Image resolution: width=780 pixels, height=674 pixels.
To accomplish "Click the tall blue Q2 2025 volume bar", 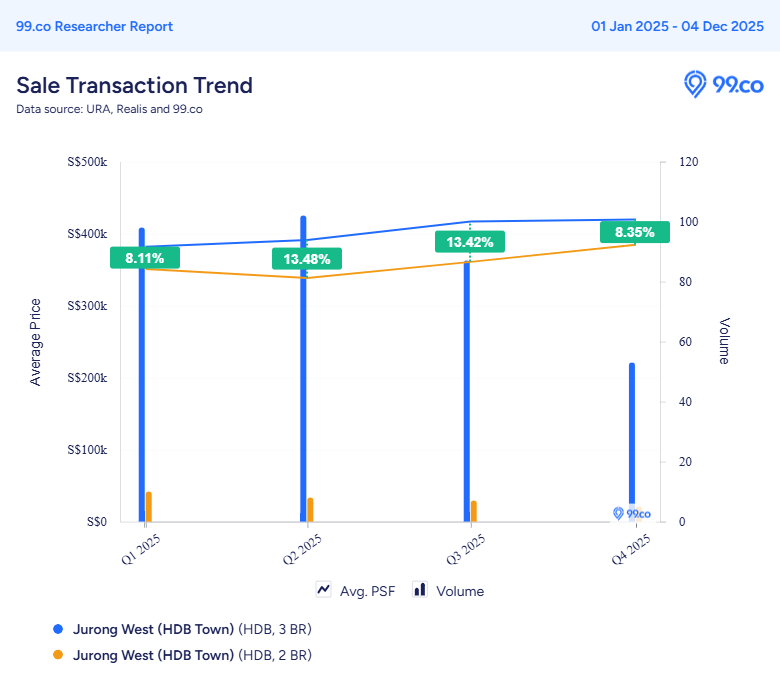I will pyautogui.click(x=303, y=368).
